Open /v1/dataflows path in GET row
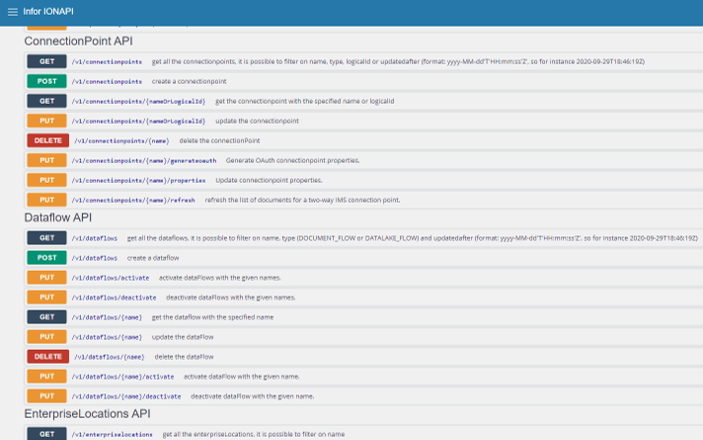The width and height of the screenshot is (703, 440). pos(95,238)
